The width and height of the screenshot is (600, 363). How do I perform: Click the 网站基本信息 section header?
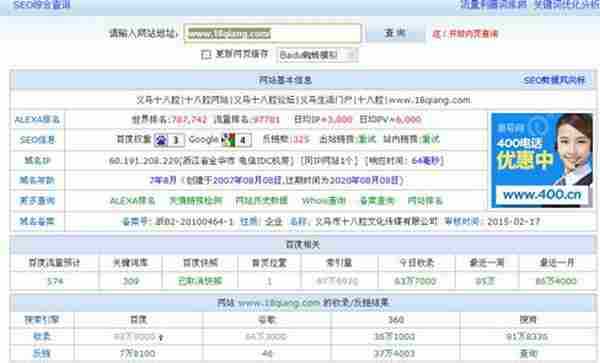click(285, 80)
